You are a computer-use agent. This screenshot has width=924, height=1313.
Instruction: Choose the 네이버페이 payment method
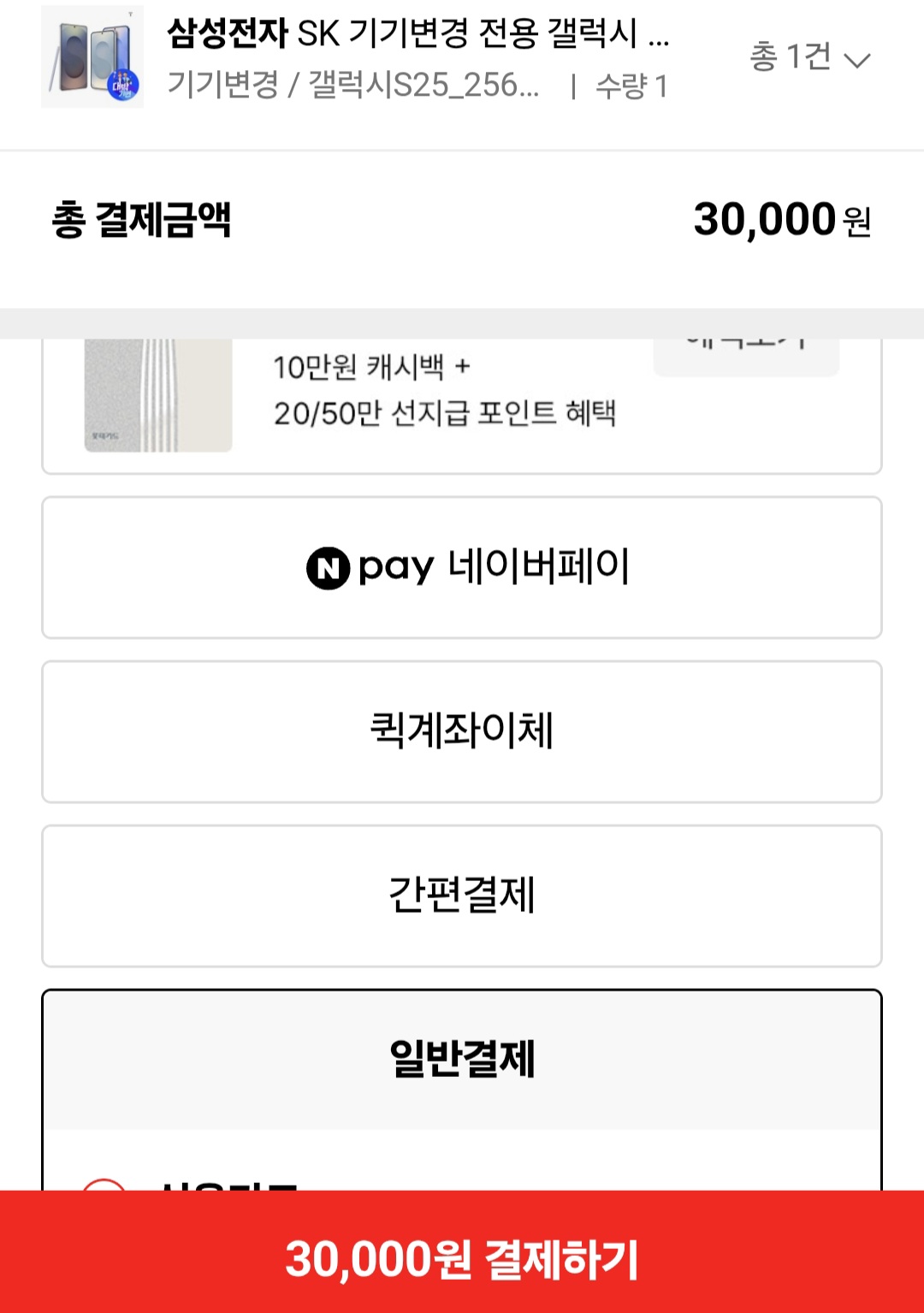pos(462,567)
